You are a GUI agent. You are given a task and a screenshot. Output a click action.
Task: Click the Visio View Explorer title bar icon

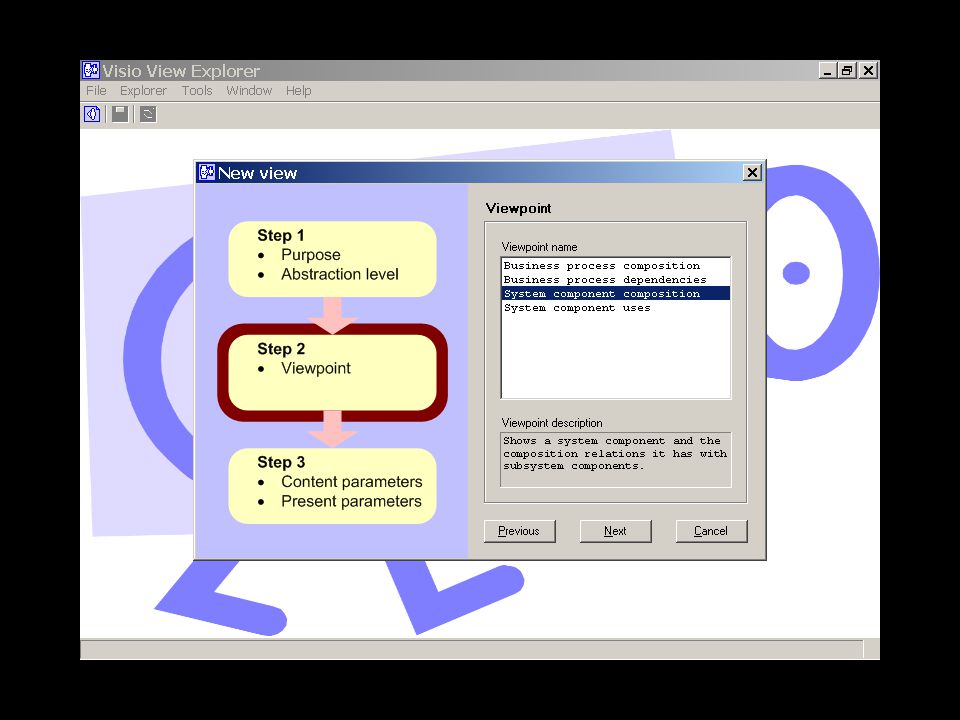(x=91, y=70)
